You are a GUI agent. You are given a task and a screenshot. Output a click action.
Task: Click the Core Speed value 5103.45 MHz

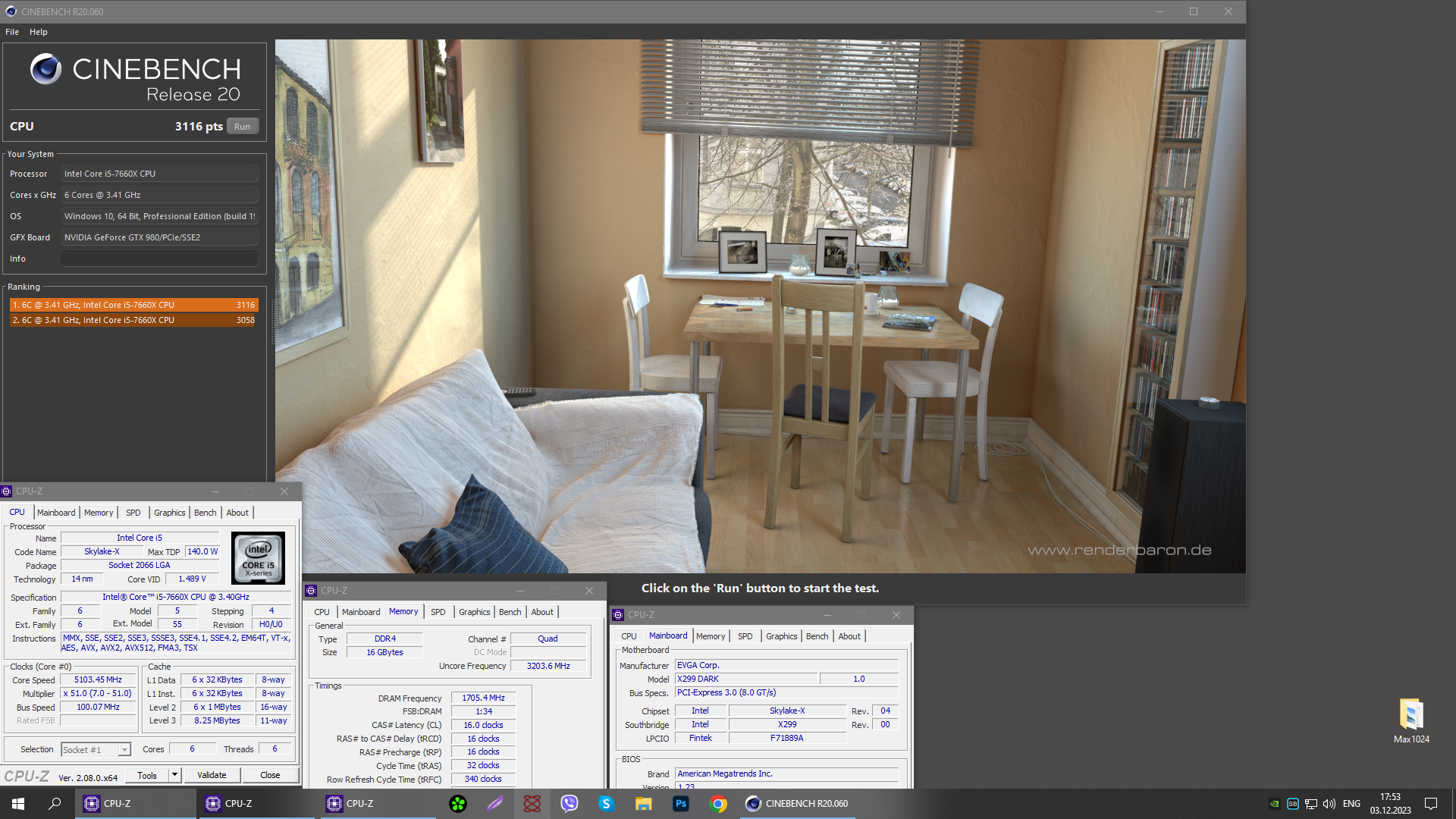pos(98,679)
